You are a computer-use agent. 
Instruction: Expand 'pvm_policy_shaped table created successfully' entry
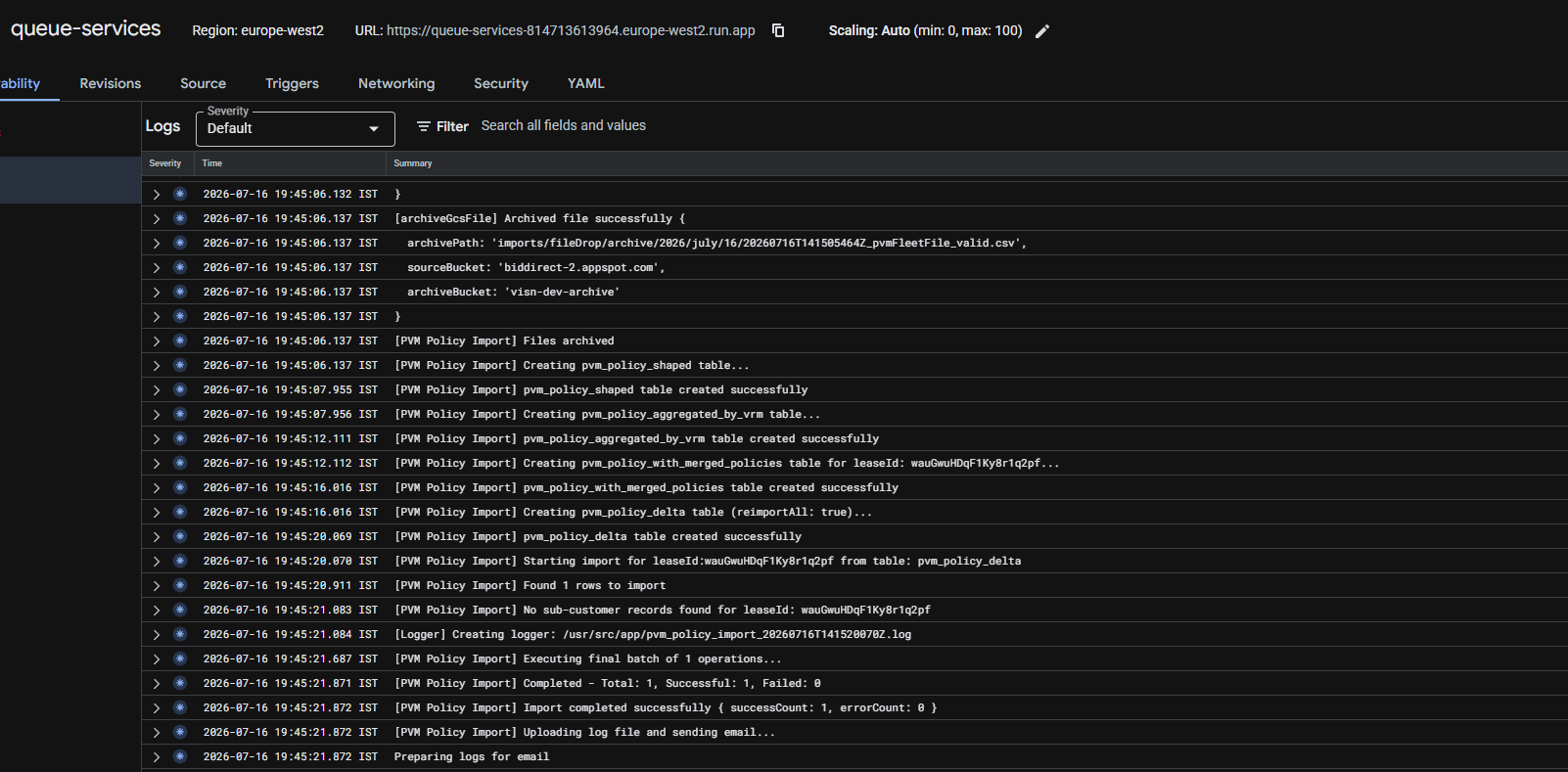(x=156, y=389)
